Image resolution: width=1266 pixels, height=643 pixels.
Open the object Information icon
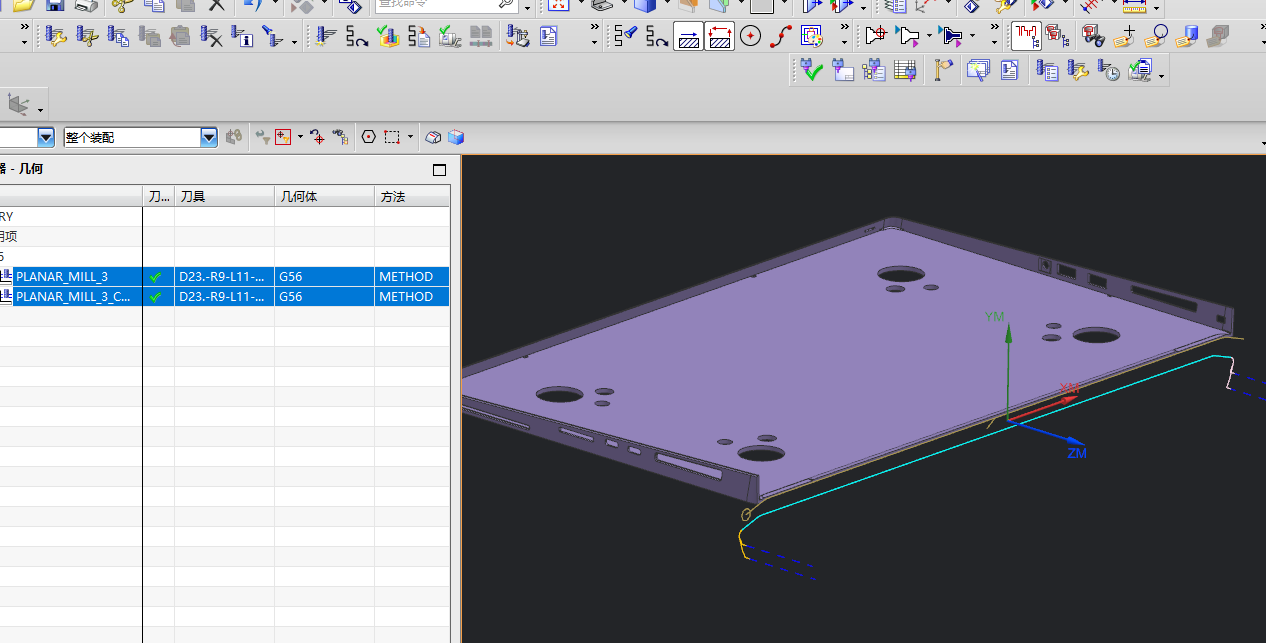(242, 37)
